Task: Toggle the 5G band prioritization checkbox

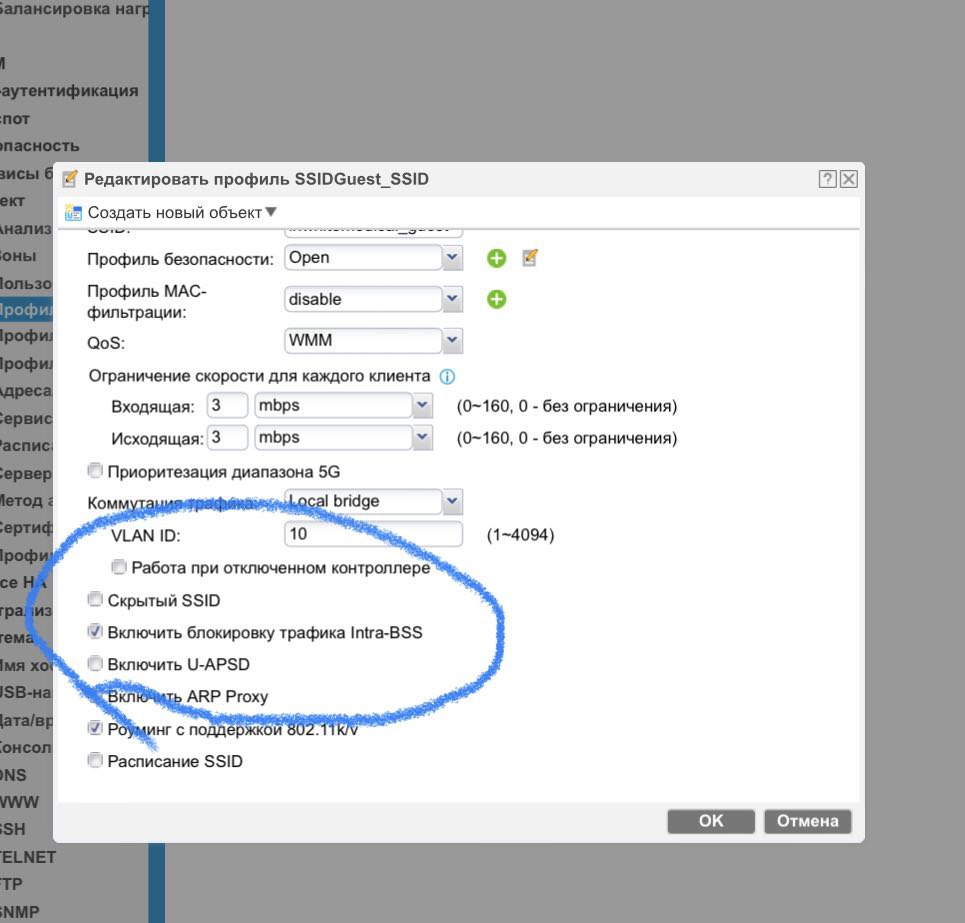Action: coord(95,471)
